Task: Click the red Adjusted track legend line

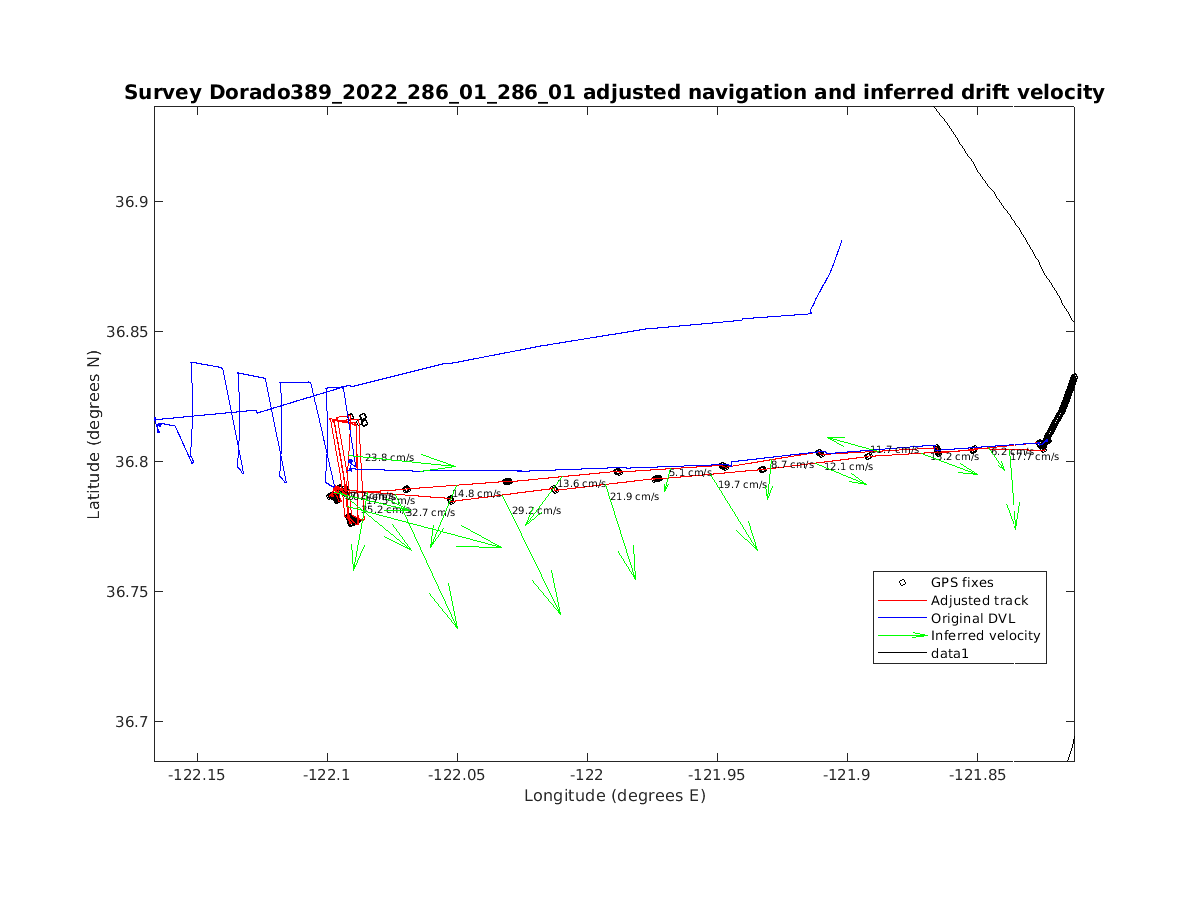Action: pyautogui.click(x=902, y=600)
